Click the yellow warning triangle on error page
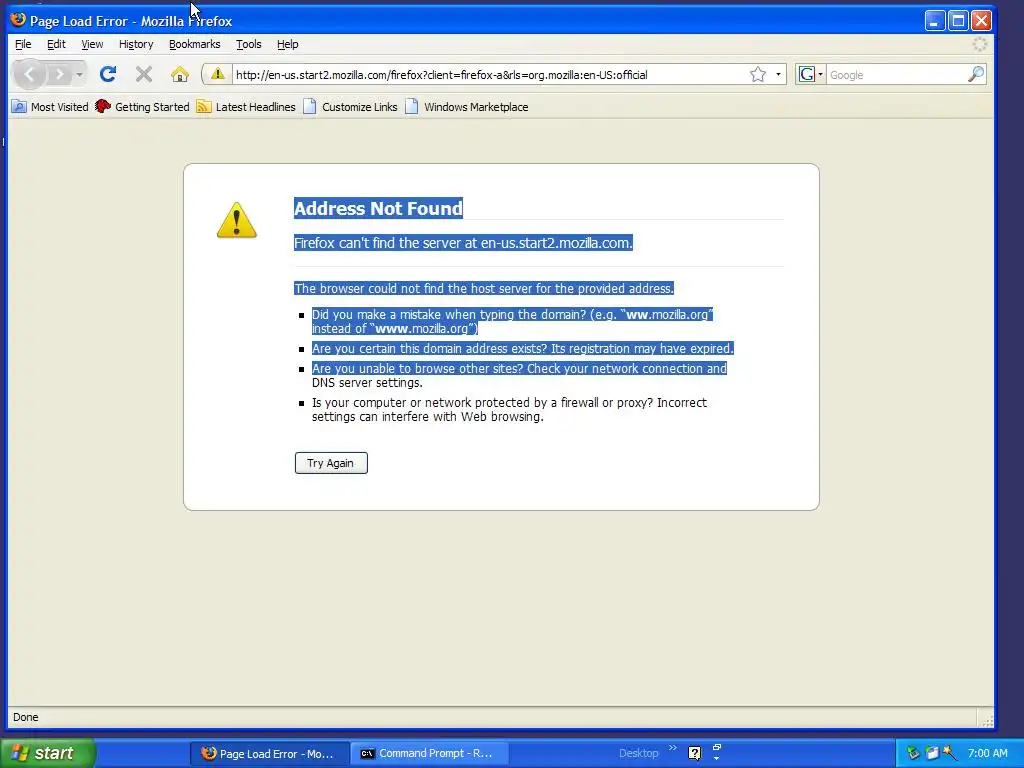Image resolution: width=1024 pixels, height=768 pixels. pyautogui.click(x=236, y=220)
